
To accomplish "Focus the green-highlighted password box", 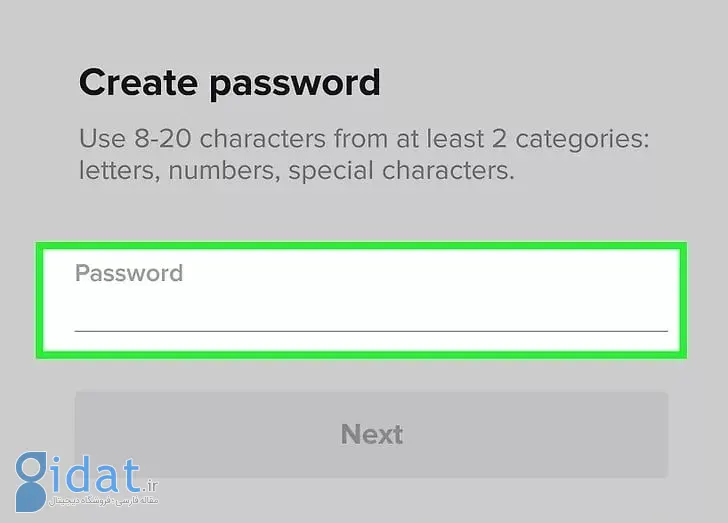I will [360, 300].
